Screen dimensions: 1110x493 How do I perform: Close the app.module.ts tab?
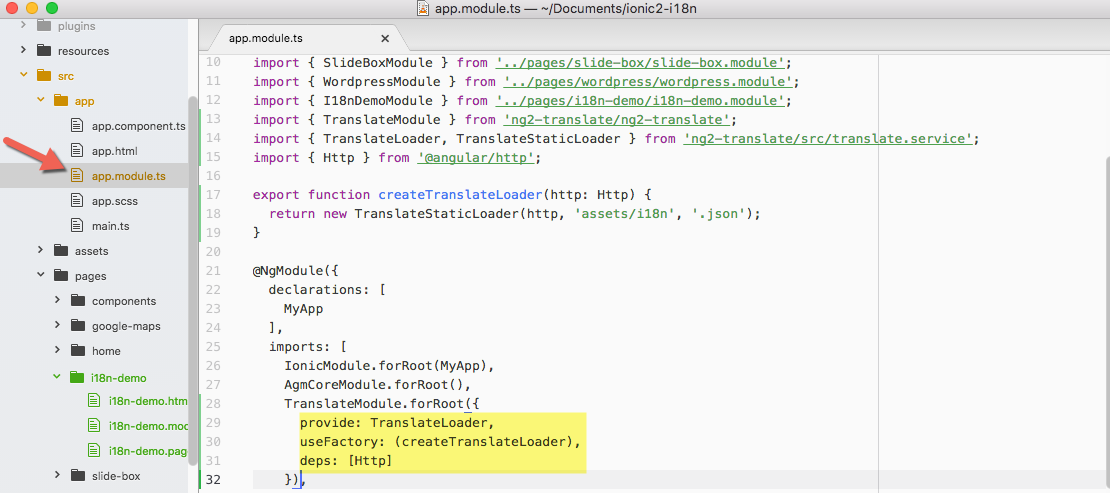385,38
